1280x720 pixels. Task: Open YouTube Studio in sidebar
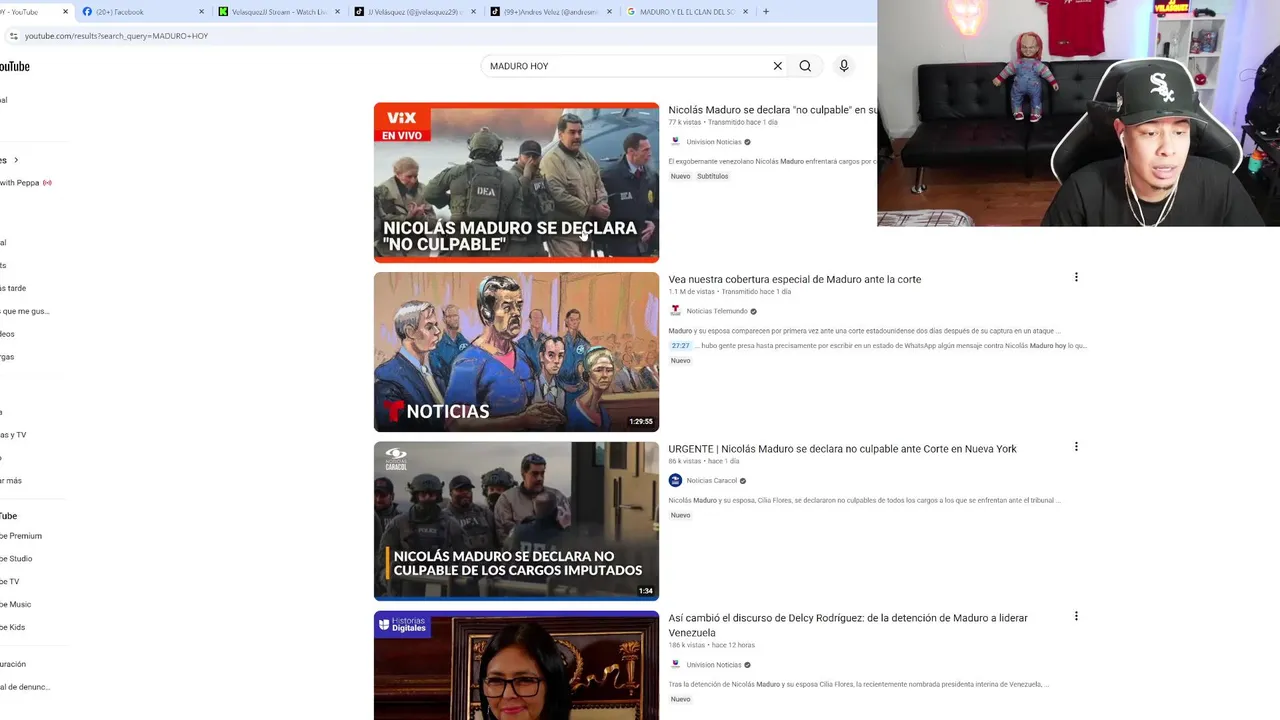(16, 559)
